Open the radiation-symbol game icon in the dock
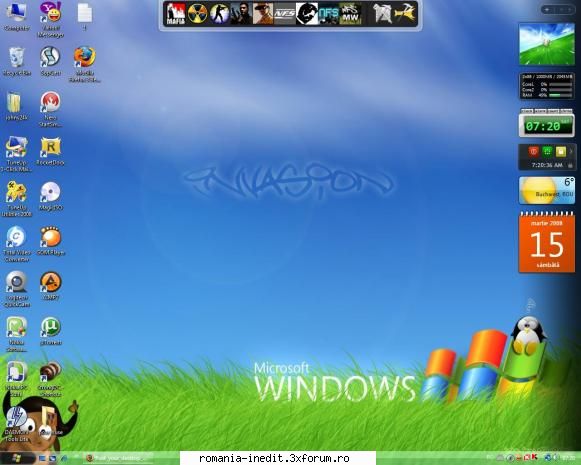581x465 pixels. coord(197,14)
